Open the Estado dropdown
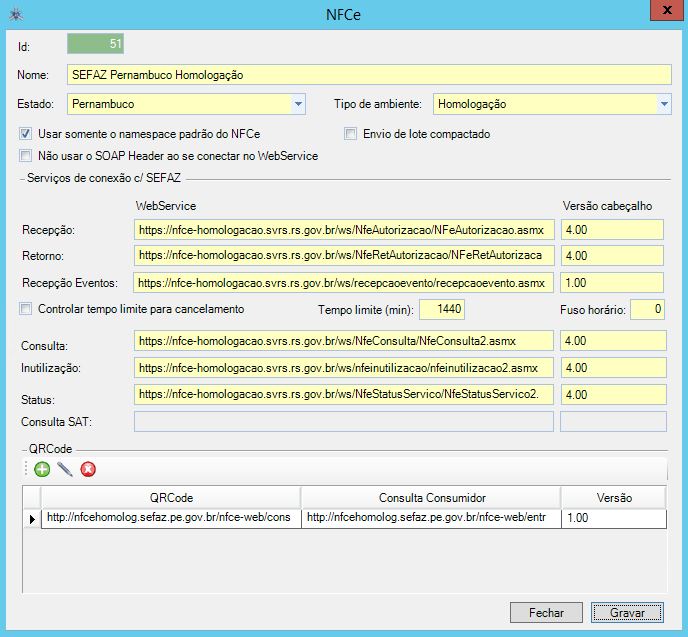Viewport: 688px width, 637px height. click(x=297, y=103)
